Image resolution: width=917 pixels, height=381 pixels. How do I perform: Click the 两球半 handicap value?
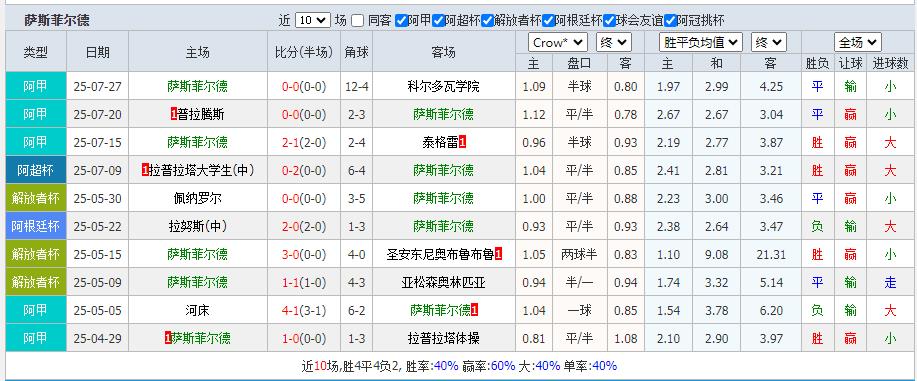(580, 255)
